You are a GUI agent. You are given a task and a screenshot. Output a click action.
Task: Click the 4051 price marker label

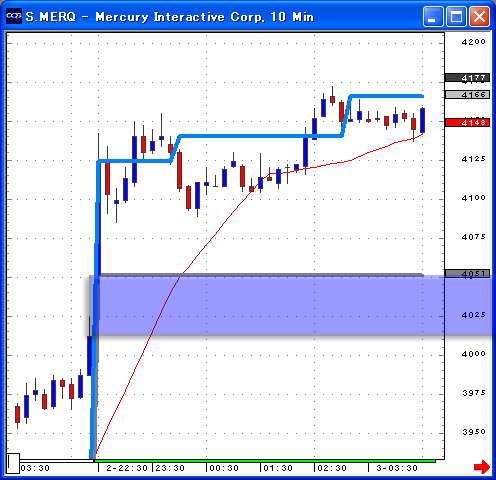468,274
